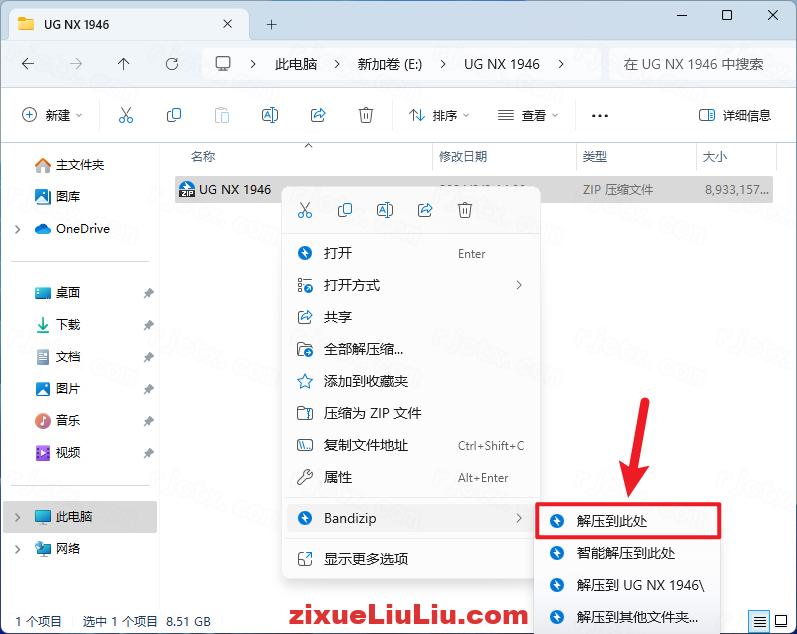Image resolution: width=797 pixels, height=634 pixels.
Task: Click the 新加卷 (E:) breadcrumb
Action: click(389, 64)
